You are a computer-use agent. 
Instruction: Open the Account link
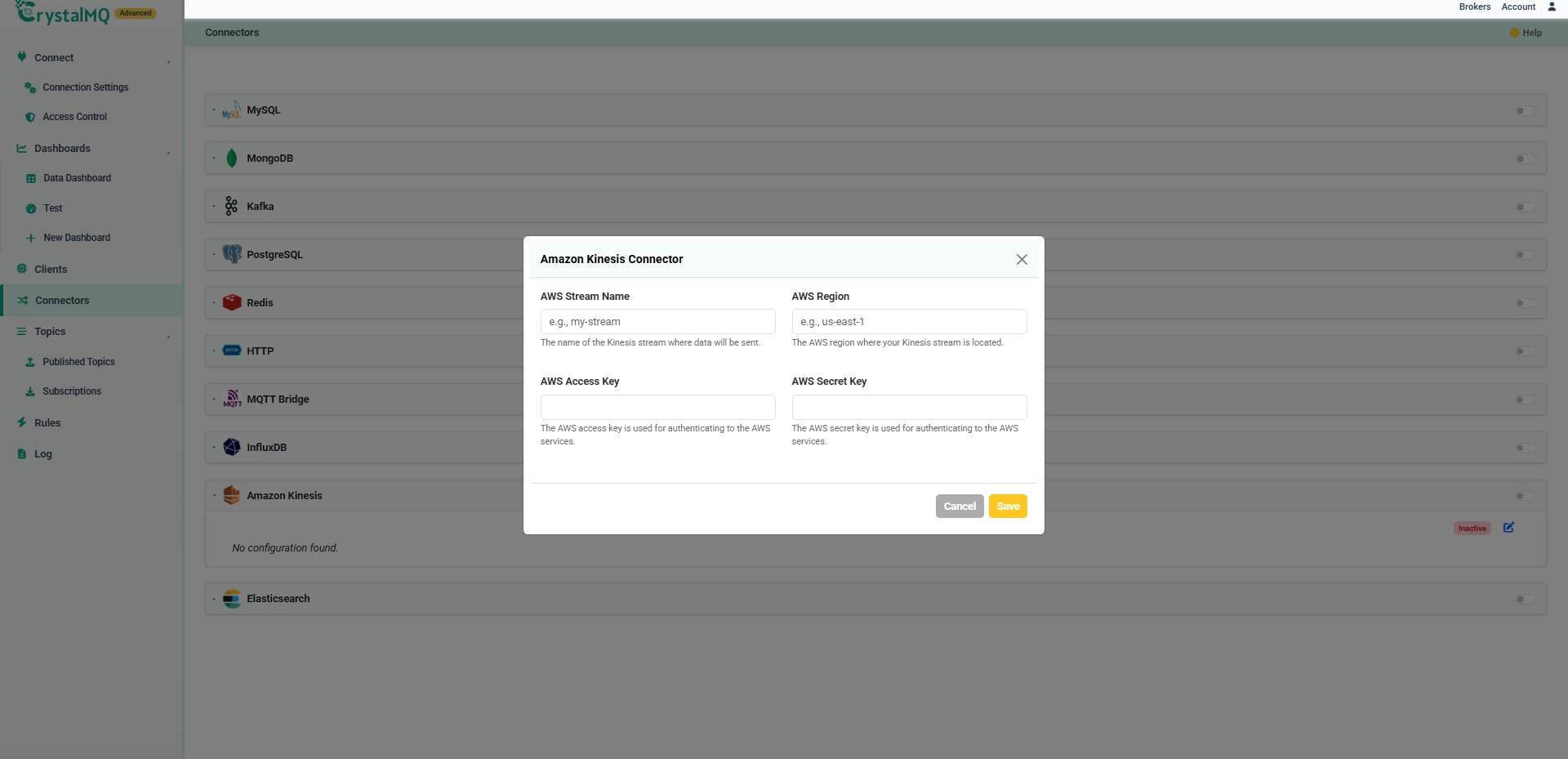[x=1518, y=7]
